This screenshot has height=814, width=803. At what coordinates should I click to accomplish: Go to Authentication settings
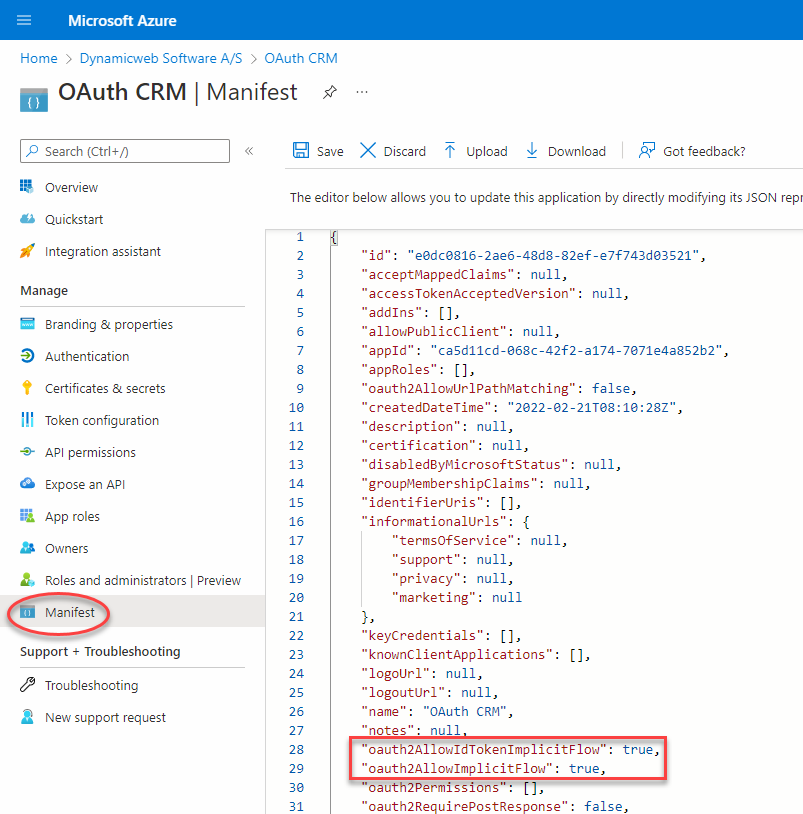pyautogui.click(x=86, y=356)
